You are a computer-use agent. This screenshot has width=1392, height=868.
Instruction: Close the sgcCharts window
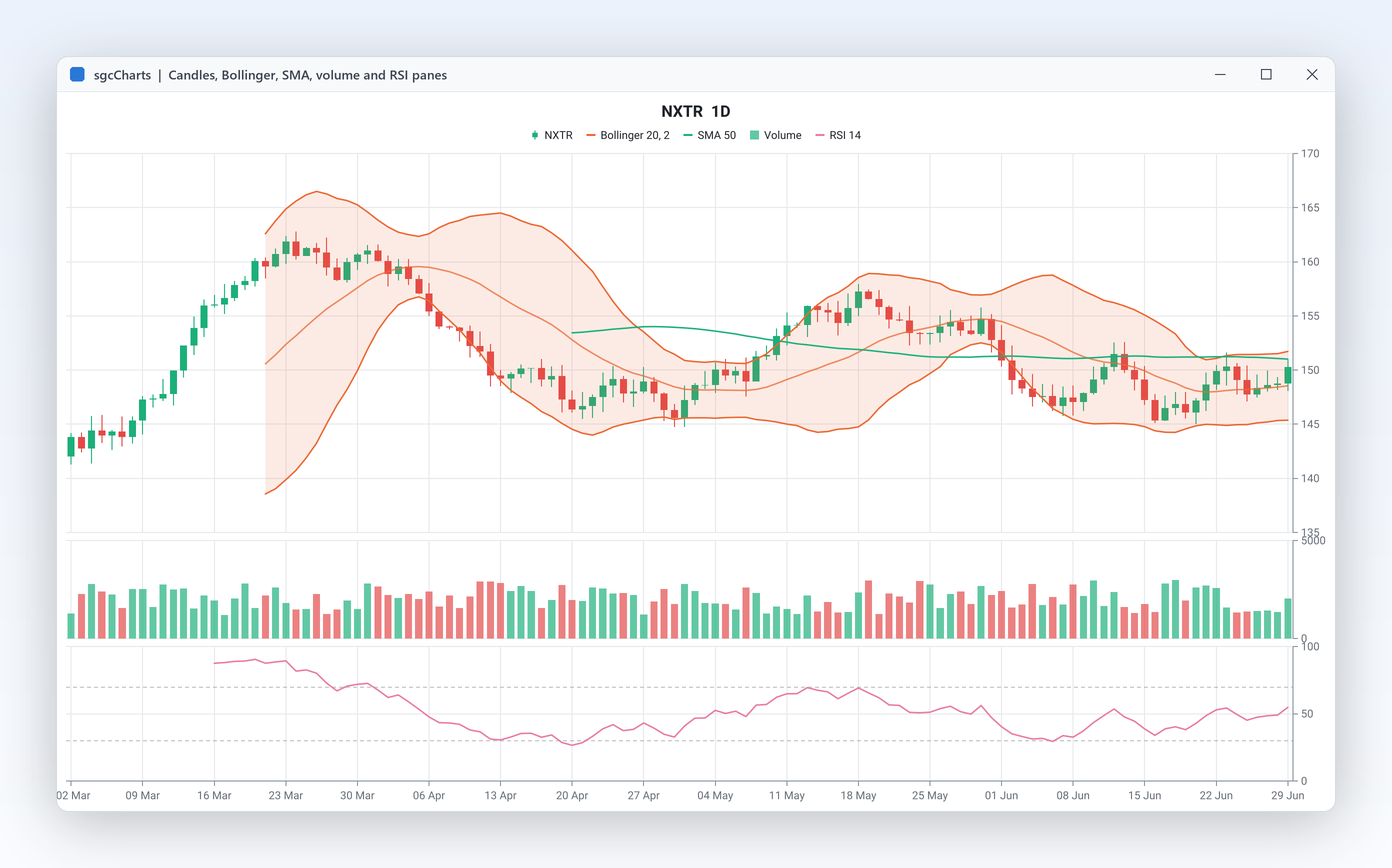pos(1312,74)
